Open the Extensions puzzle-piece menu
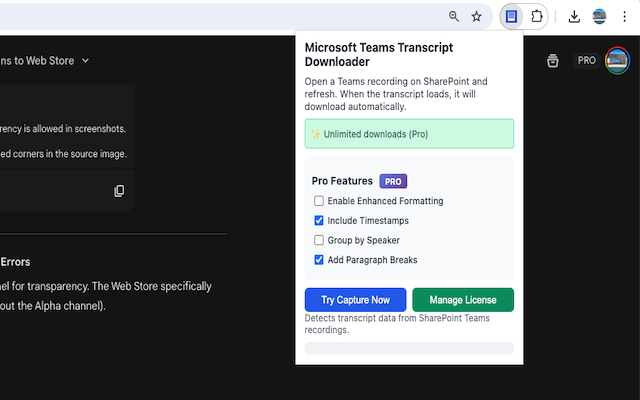Screen dimensions: 640x400 [x=536, y=16]
